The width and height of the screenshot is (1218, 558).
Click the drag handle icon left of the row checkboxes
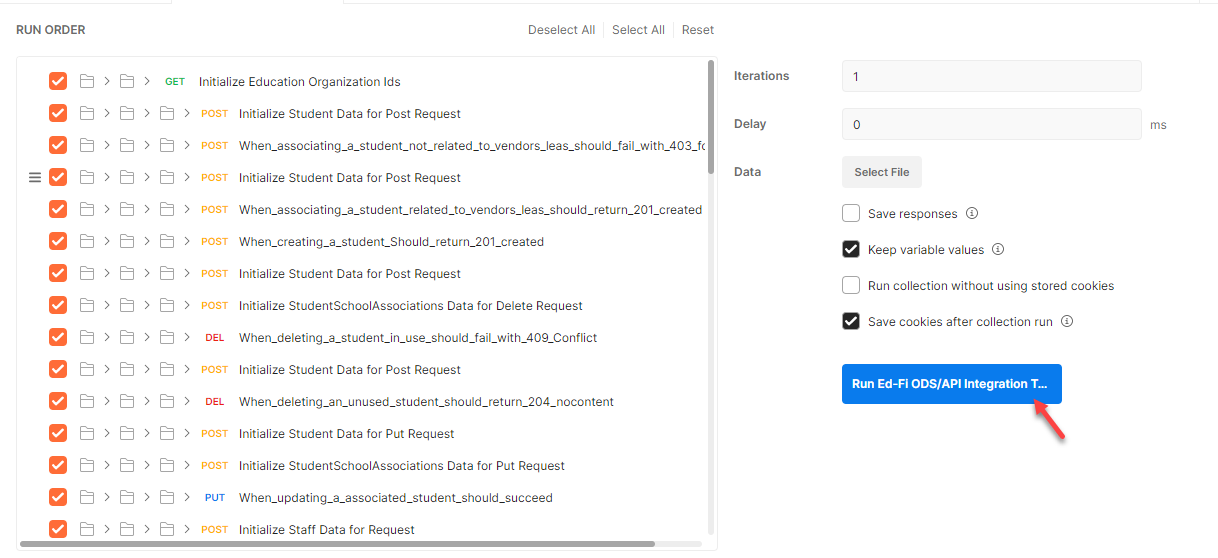pyautogui.click(x=34, y=178)
